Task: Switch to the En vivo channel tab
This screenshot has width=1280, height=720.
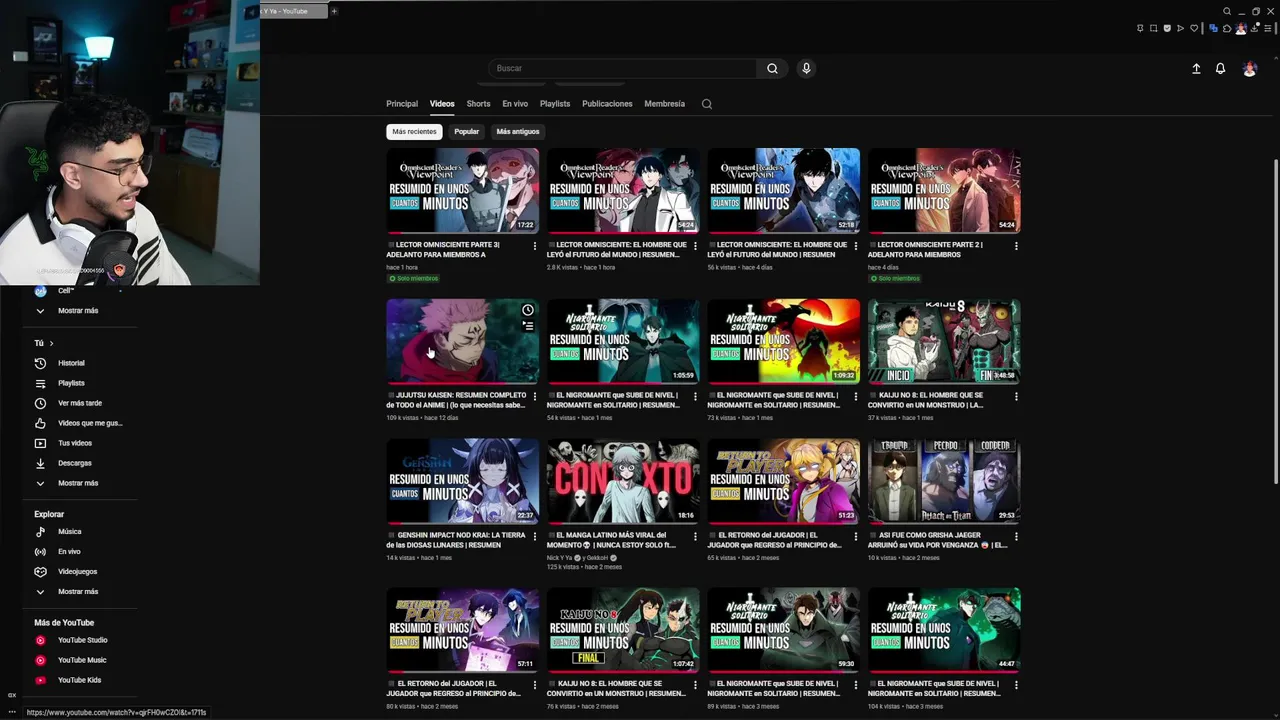Action: (x=515, y=104)
